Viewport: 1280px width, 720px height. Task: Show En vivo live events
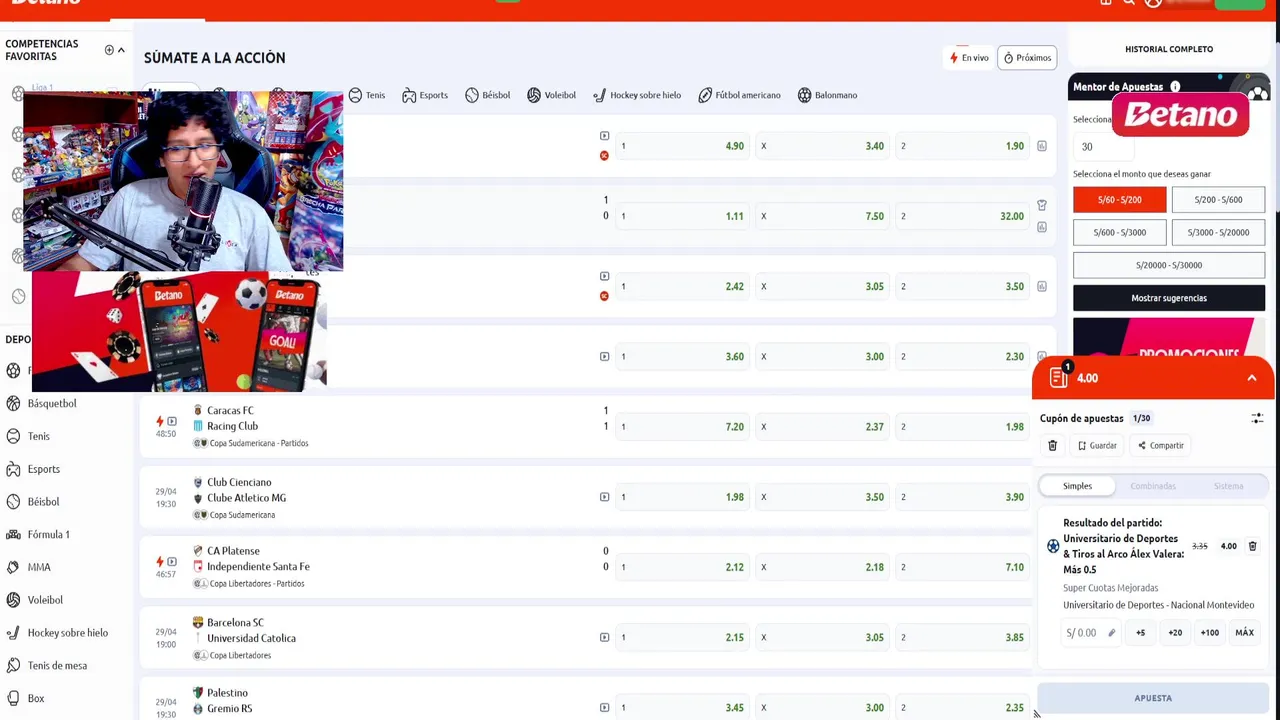(969, 58)
